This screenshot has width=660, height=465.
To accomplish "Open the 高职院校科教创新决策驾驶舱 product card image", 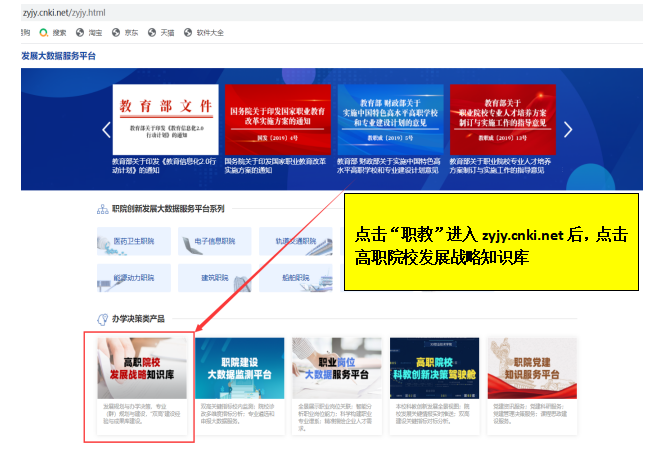I will pos(434,368).
